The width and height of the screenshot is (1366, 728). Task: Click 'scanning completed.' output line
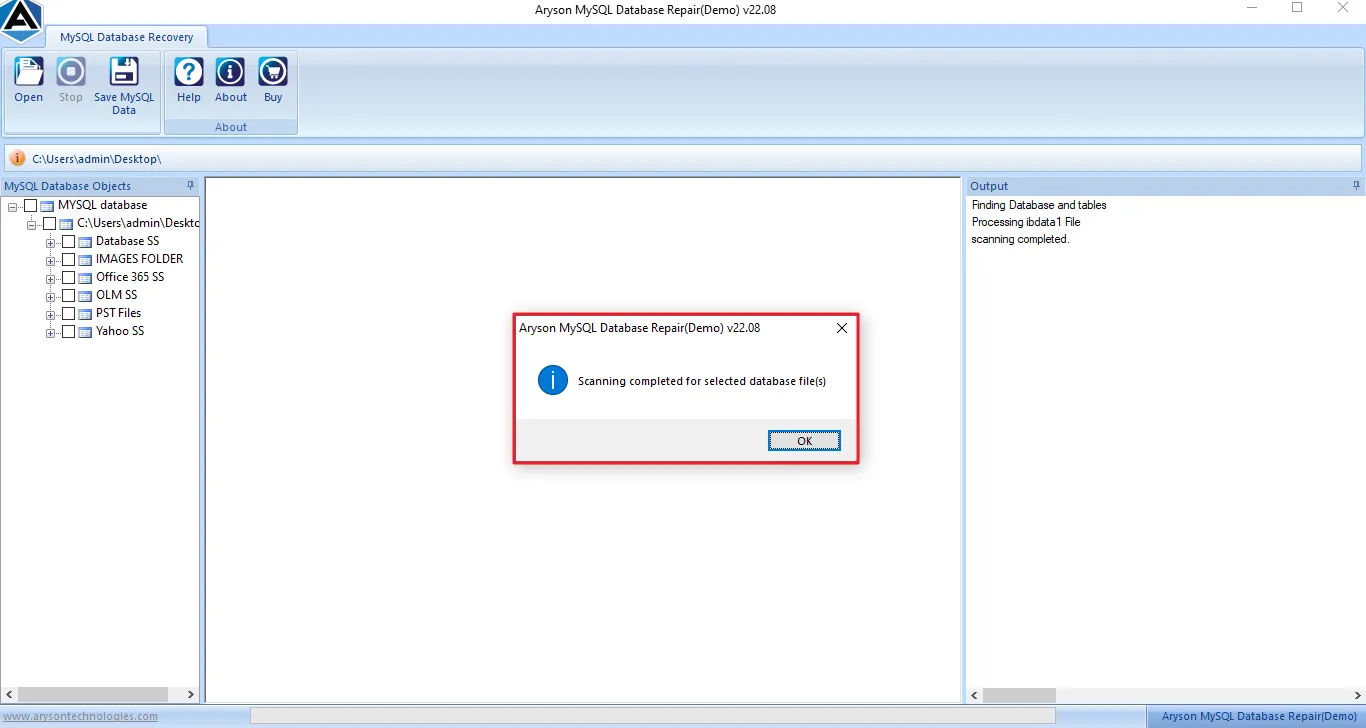point(1020,239)
